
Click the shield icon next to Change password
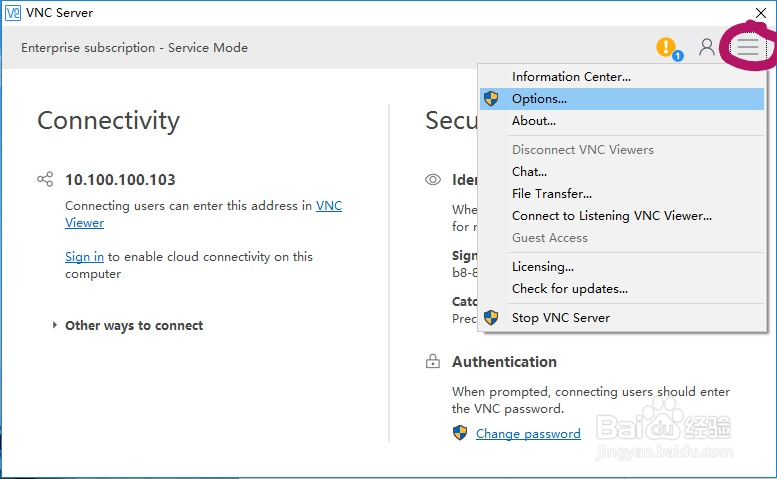[x=460, y=433]
